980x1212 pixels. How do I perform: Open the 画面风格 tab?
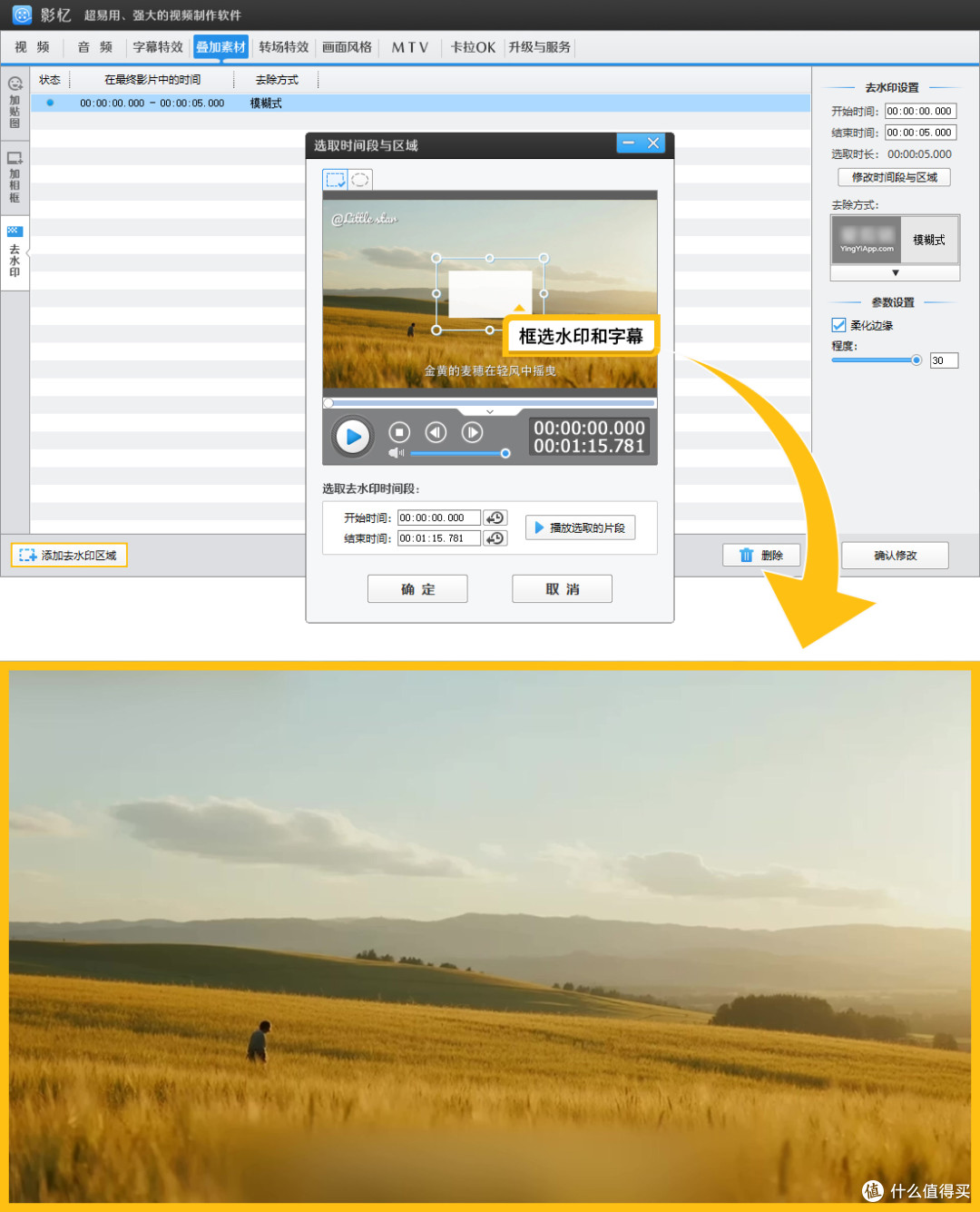(348, 47)
